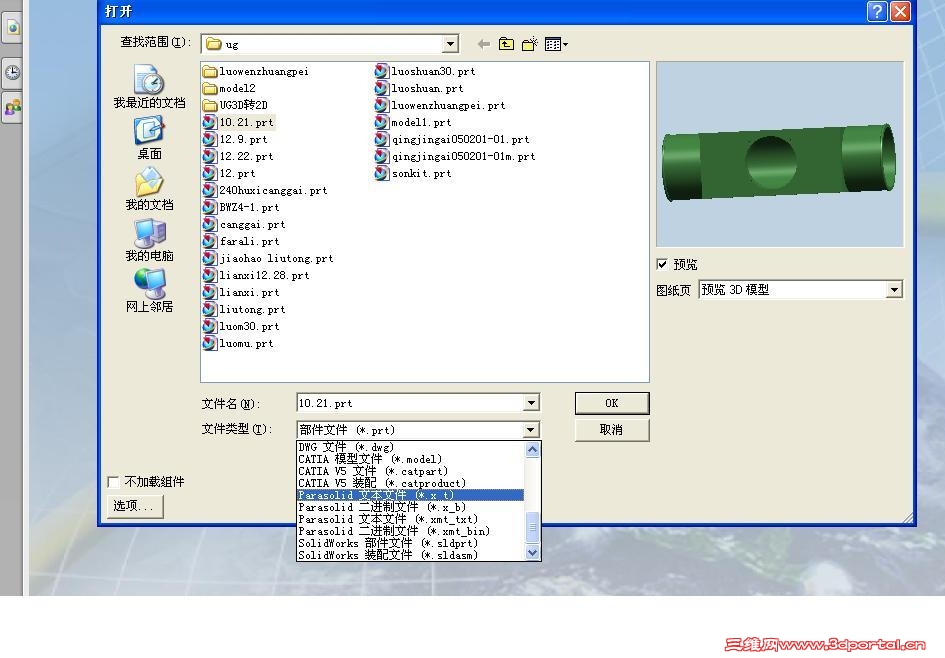Choose SolidWorks 部件文件 (*.sldprt) type
945x658 pixels.
click(x=410, y=544)
